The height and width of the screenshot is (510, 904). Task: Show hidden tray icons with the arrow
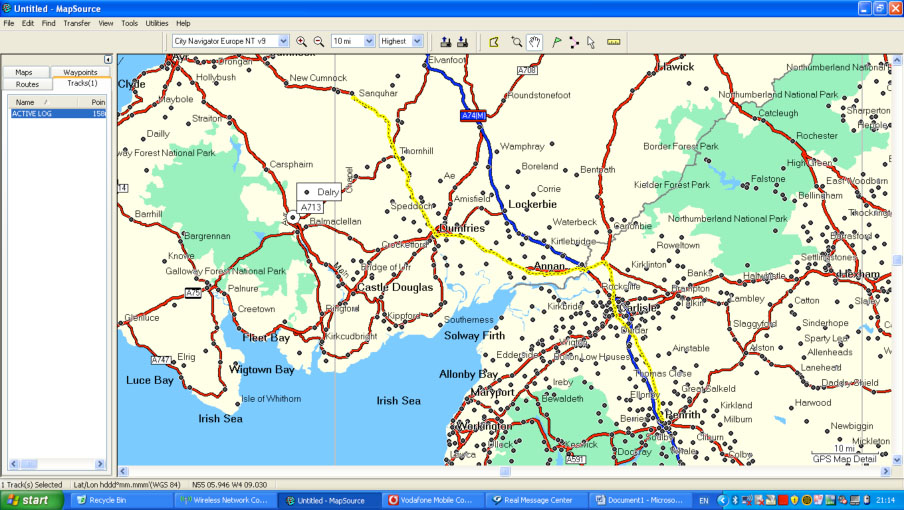pyautogui.click(x=722, y=500)
